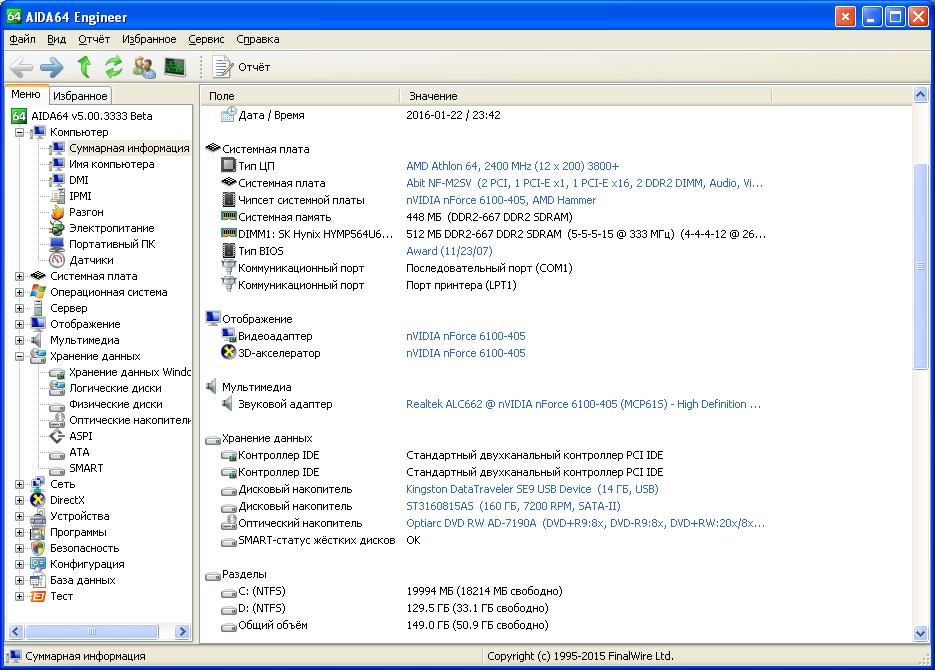Click the vertical scrollbar down arrow
Image resolution: width=935 pixels, height=670 pixels.
[921, 634]
